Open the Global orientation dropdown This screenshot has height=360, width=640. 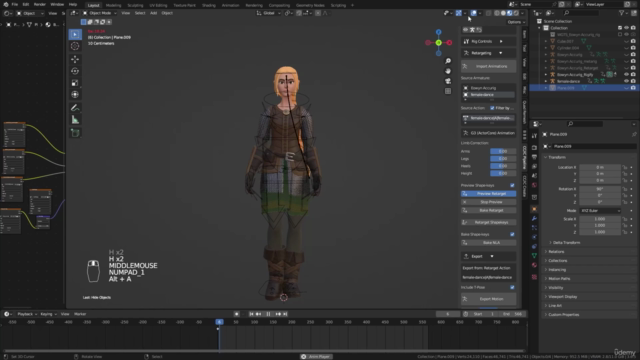click(x=269, y=13)
